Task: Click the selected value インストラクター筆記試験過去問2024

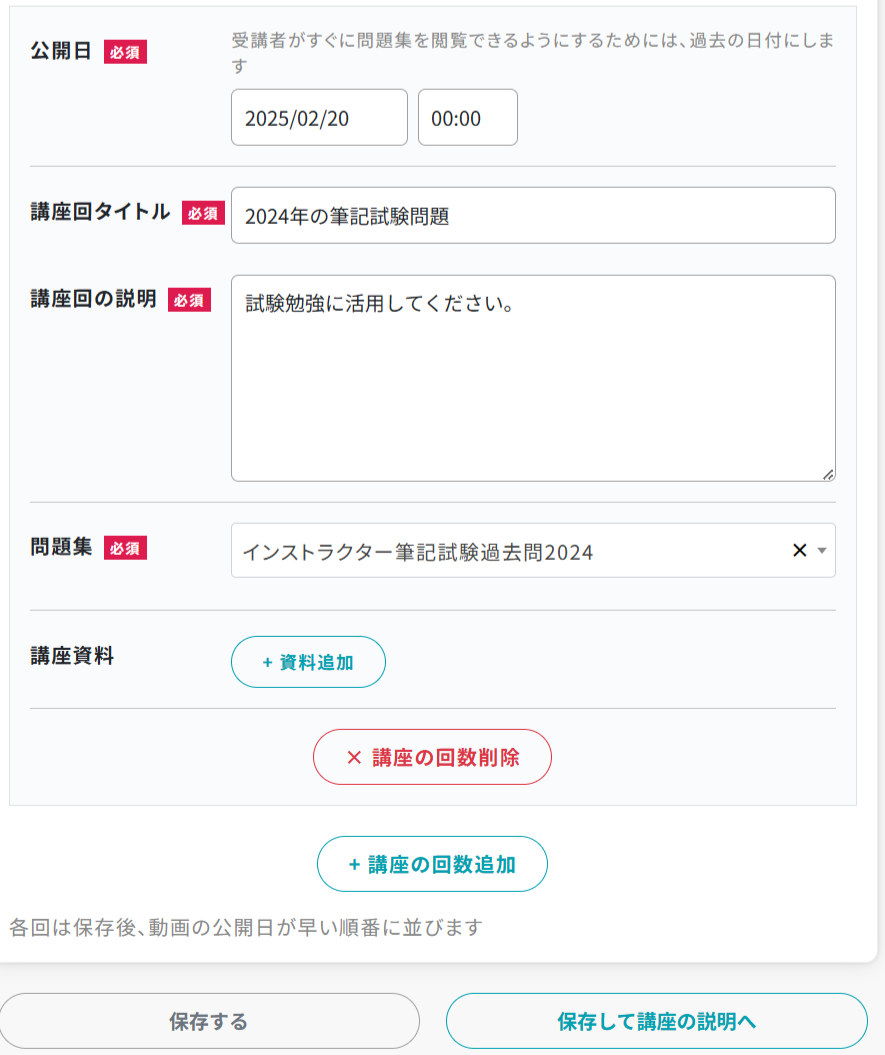Action: pos(418,551)
